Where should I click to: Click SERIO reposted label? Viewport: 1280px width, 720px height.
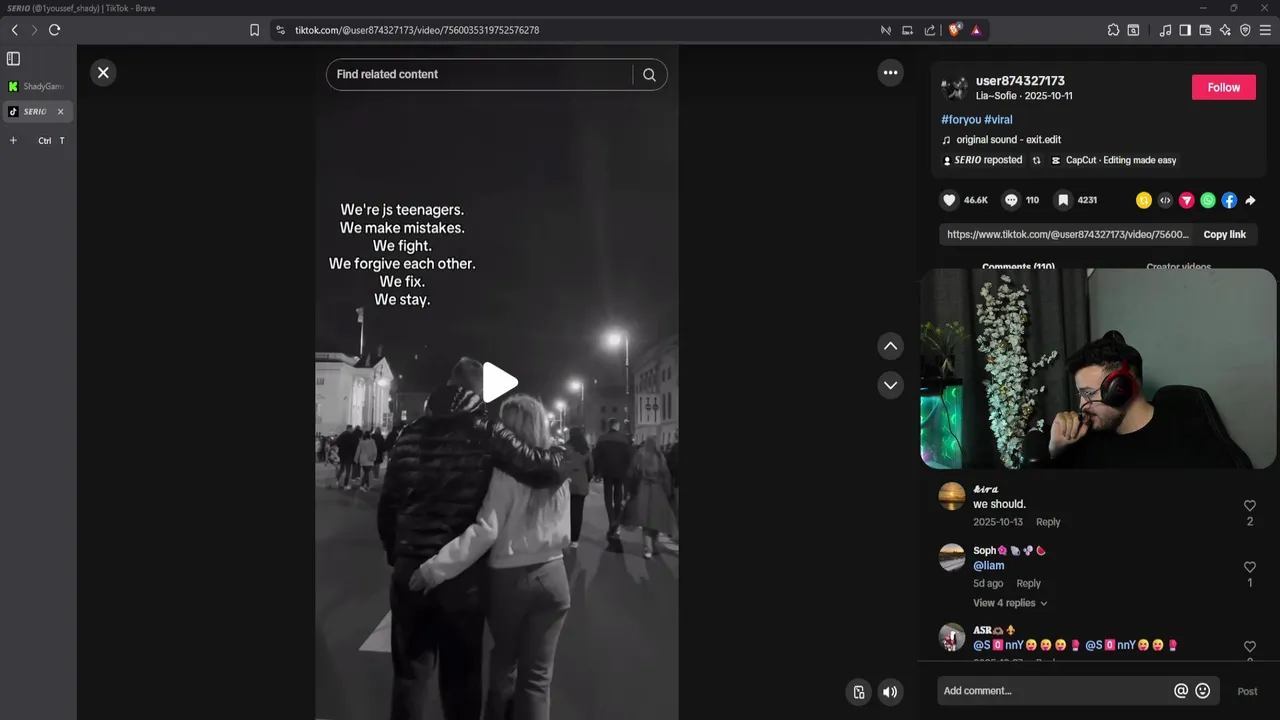coord(982,160)
